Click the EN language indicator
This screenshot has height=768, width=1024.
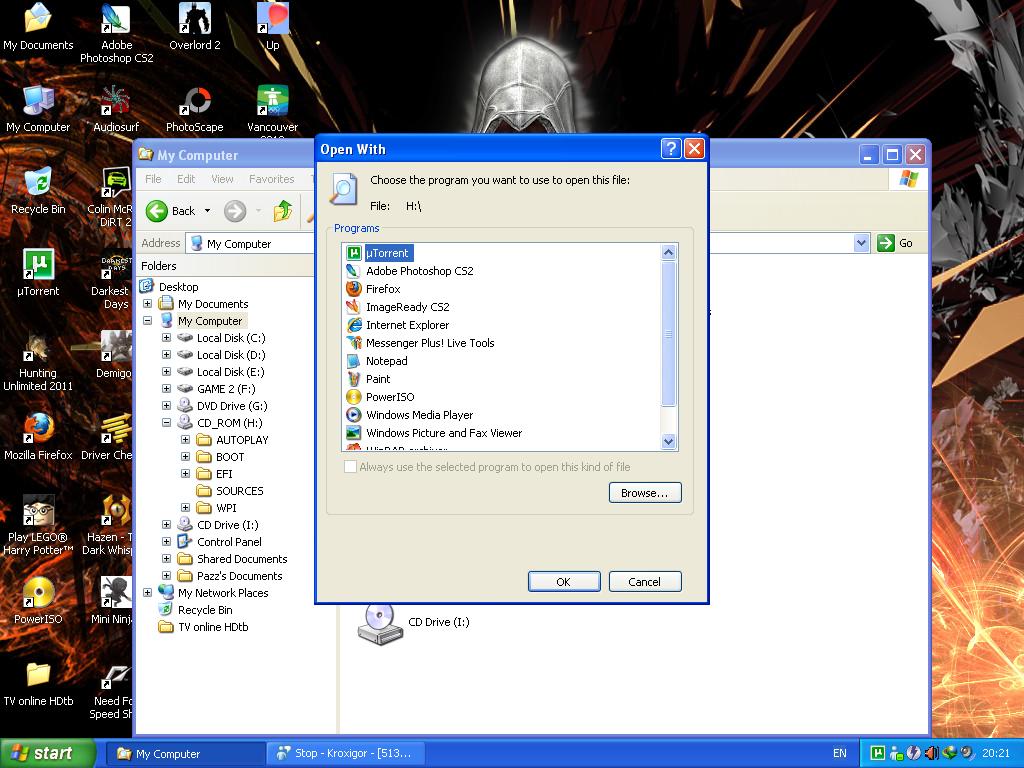839,753
